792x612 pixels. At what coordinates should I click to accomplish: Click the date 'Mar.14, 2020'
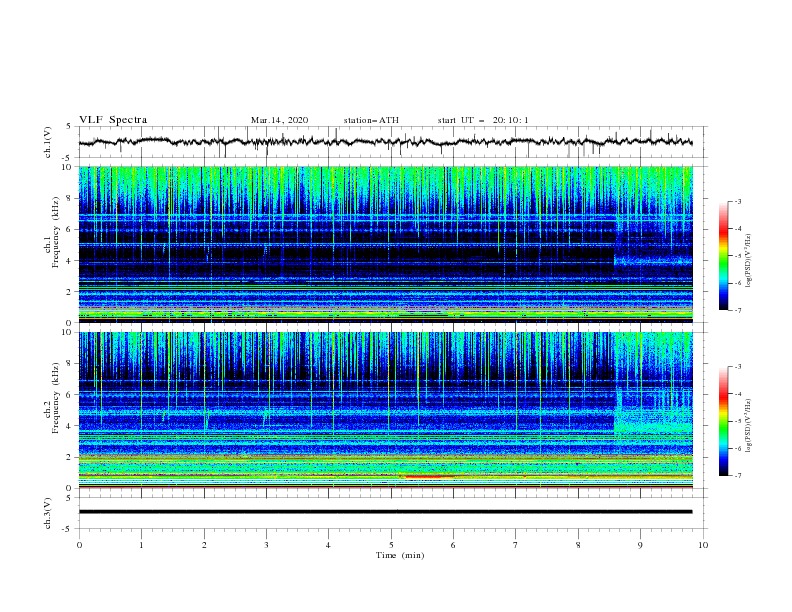(x=279, y=120)
